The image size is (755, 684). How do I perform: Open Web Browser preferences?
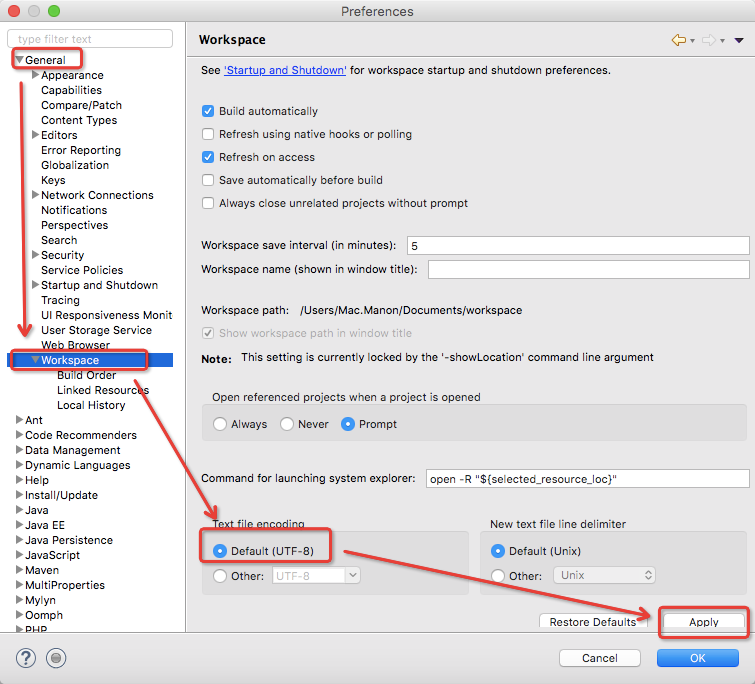76,345
